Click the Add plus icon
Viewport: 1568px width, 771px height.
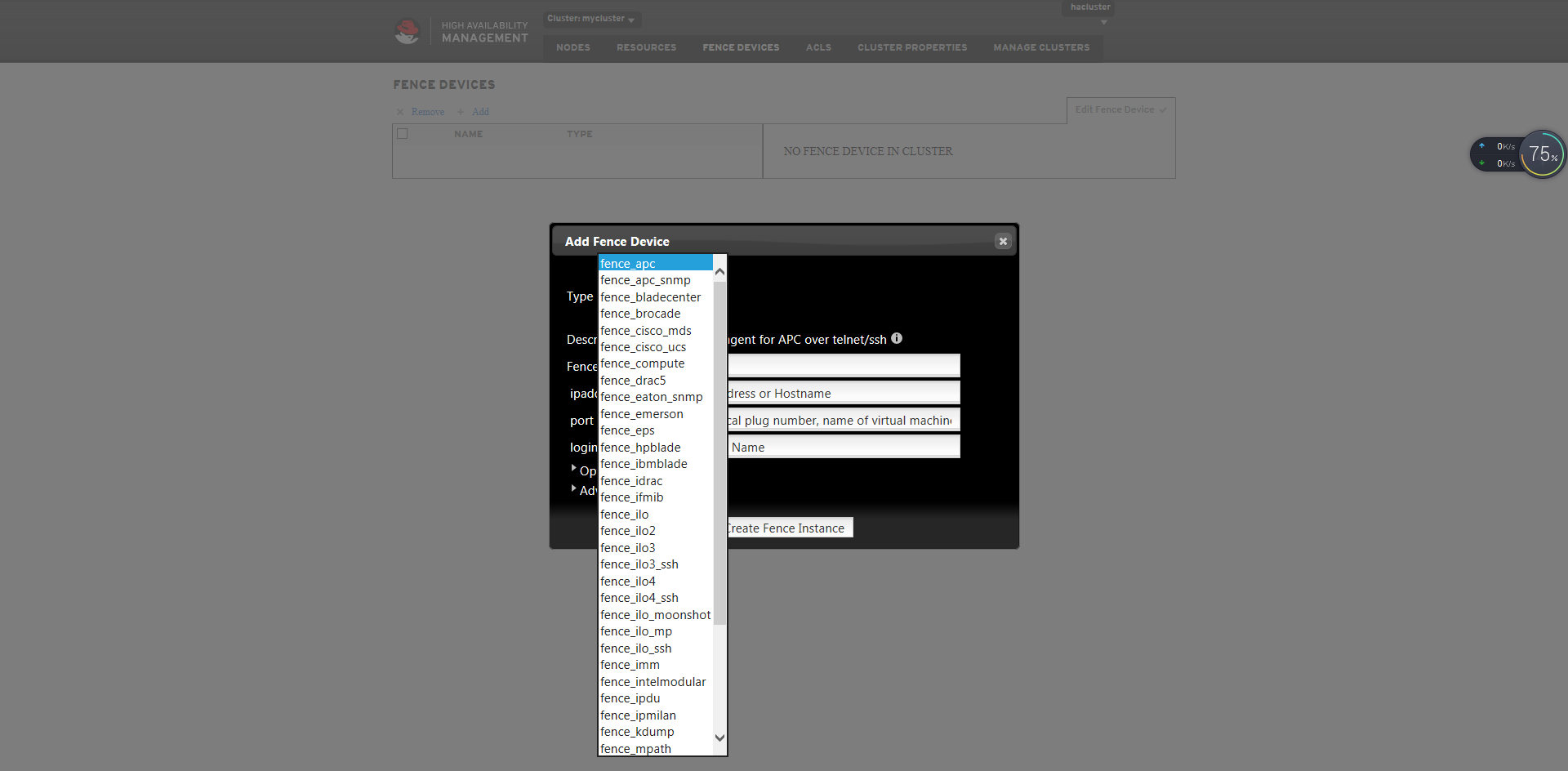(461, 112)
